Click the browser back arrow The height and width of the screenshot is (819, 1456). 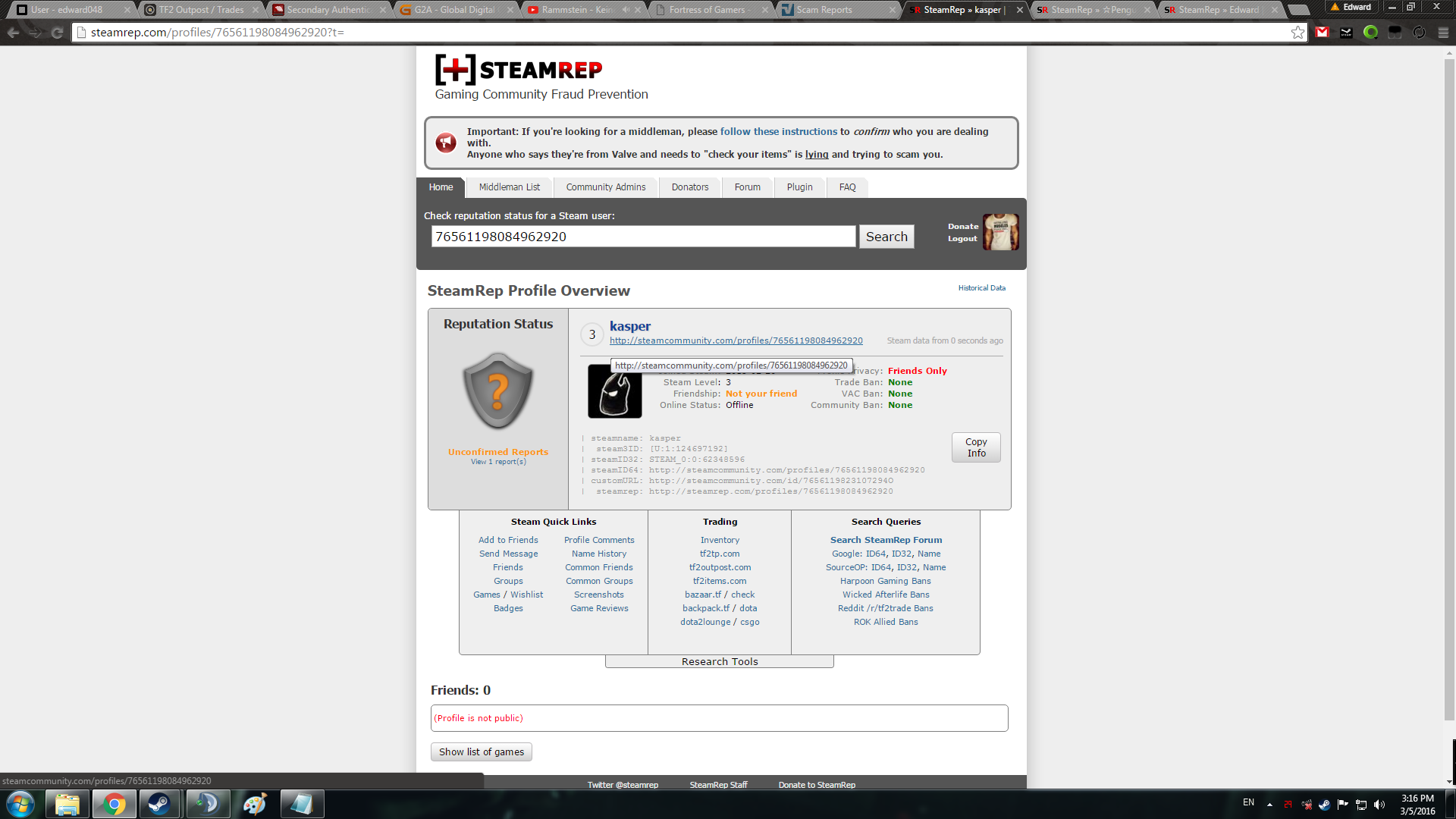coord(13,33)
